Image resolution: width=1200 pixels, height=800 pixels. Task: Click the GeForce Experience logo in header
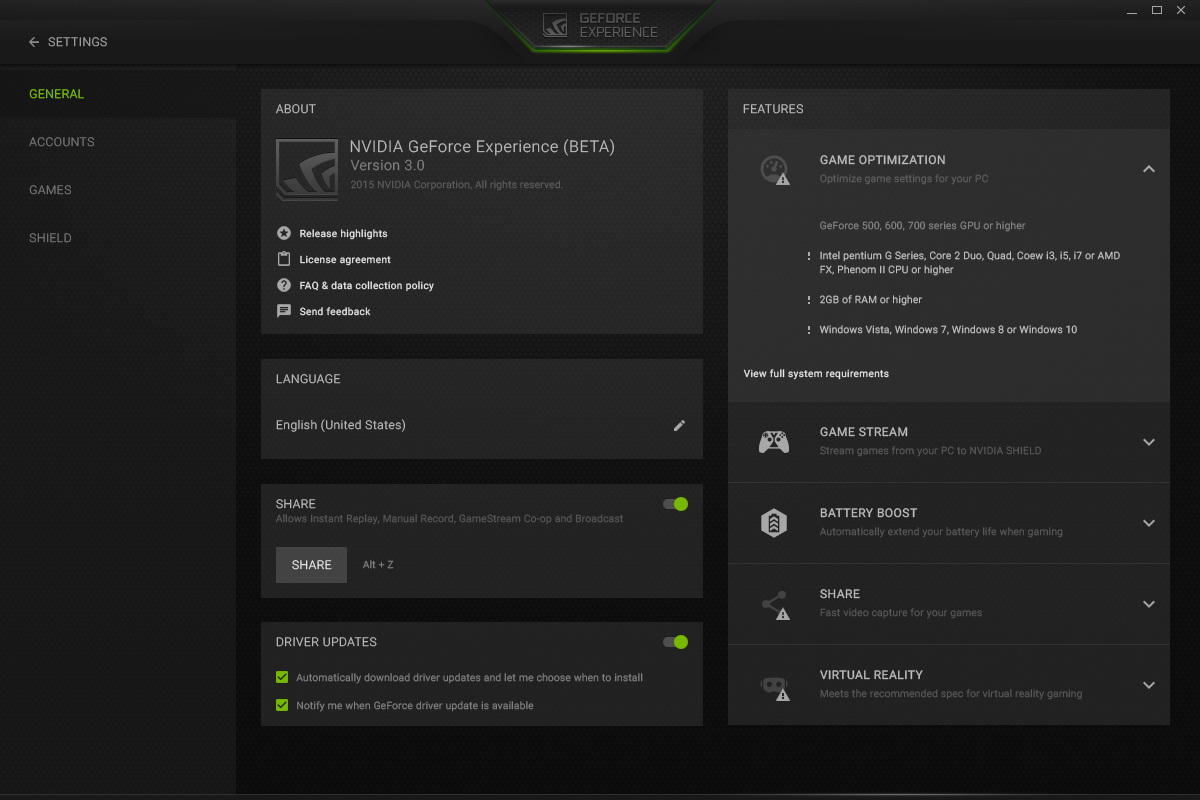point(601,25)
